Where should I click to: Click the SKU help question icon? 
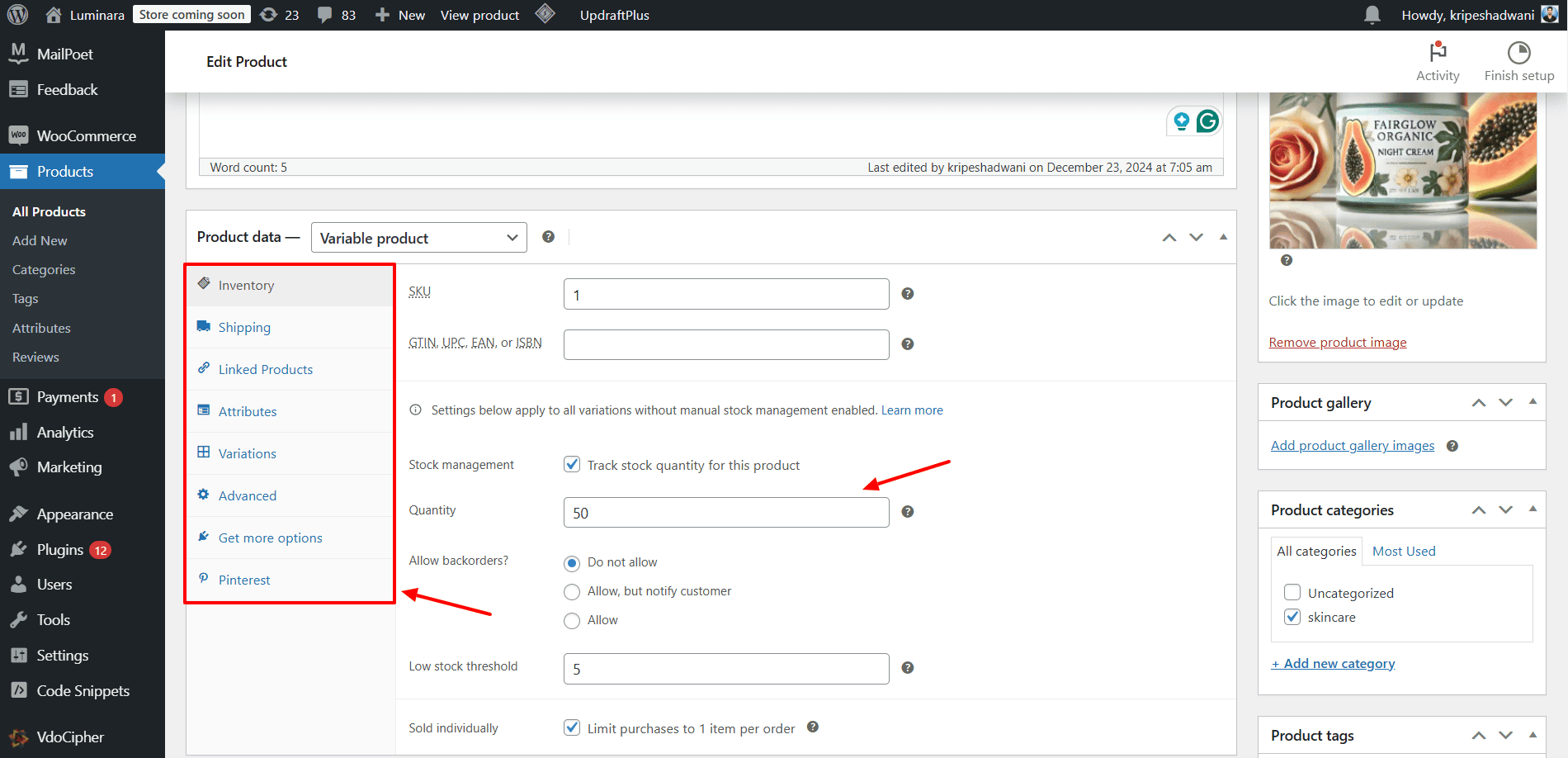point(907,294)
